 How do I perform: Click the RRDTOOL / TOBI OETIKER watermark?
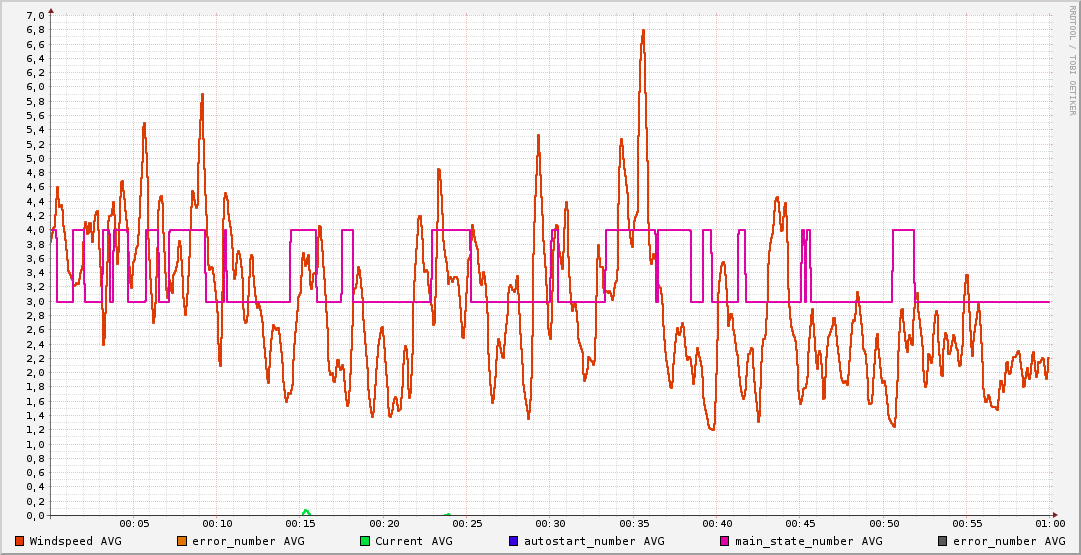[1073, 61]
